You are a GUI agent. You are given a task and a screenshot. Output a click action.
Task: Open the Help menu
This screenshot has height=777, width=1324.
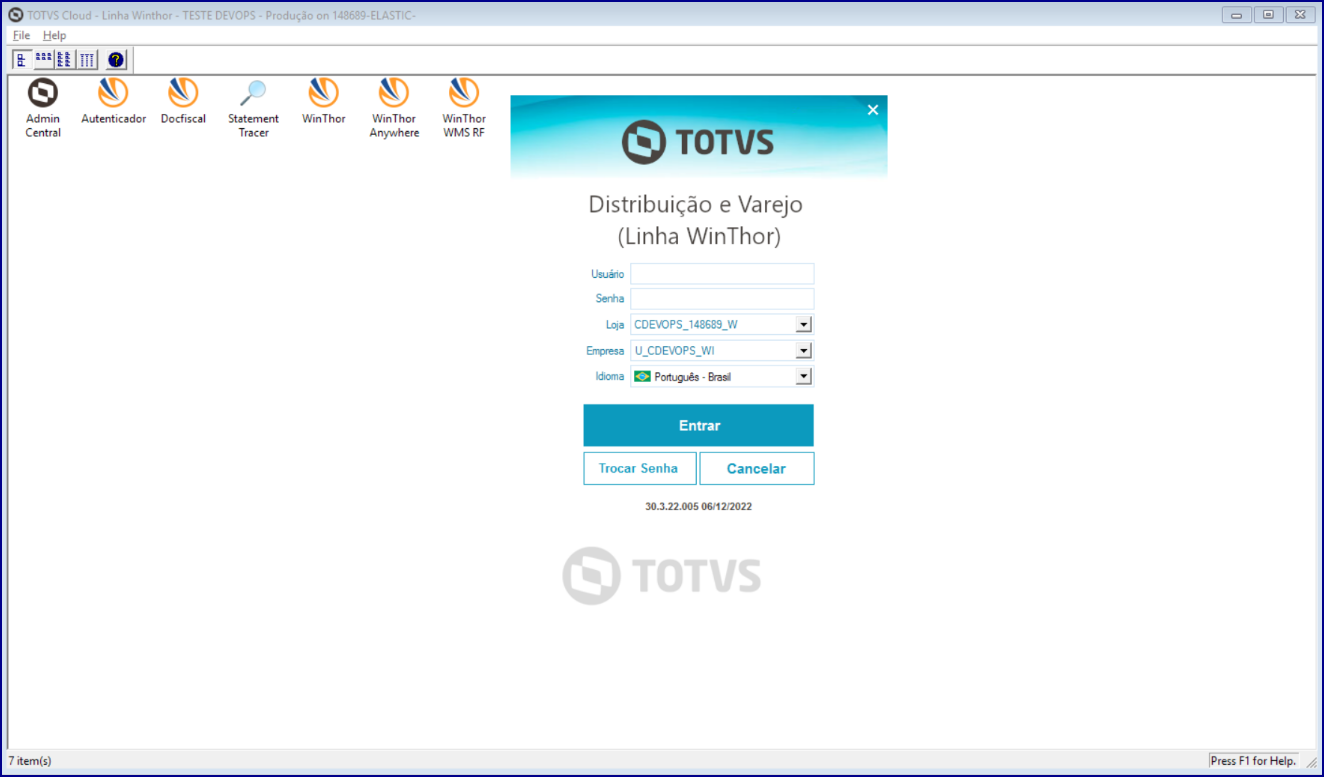point(54,35)
